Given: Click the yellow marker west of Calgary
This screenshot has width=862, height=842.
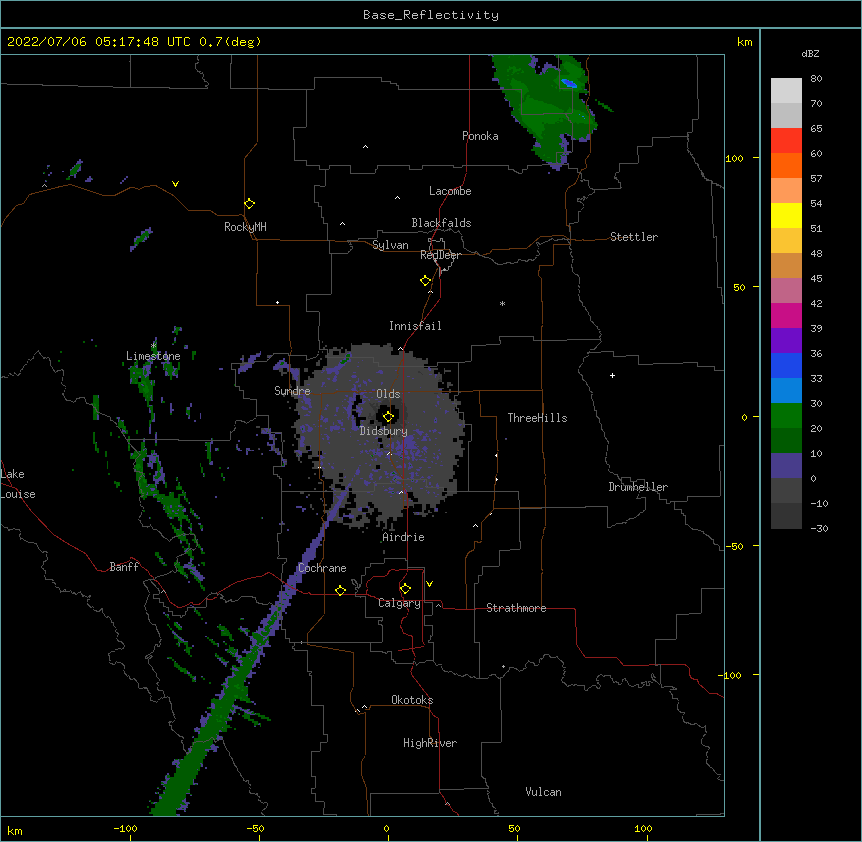Looking at the screenshot, I should point(340,590).
